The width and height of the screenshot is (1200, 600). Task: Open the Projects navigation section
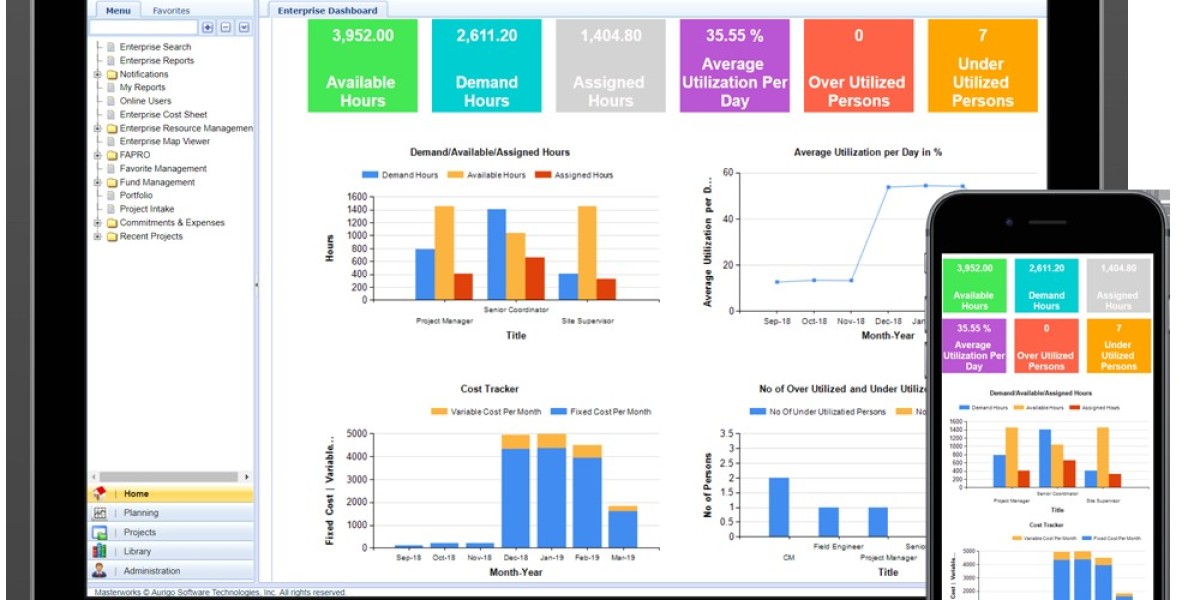[171, 532]
